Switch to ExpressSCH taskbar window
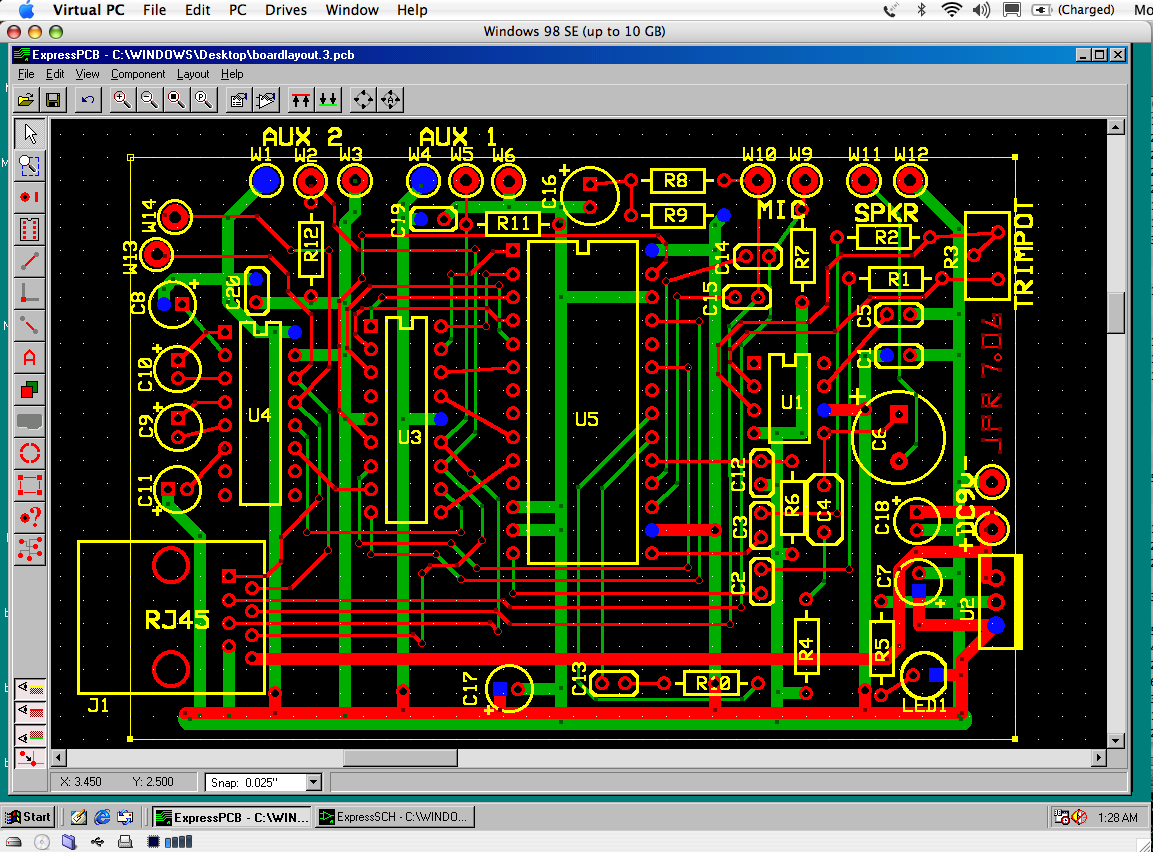 tap(395, 817)
